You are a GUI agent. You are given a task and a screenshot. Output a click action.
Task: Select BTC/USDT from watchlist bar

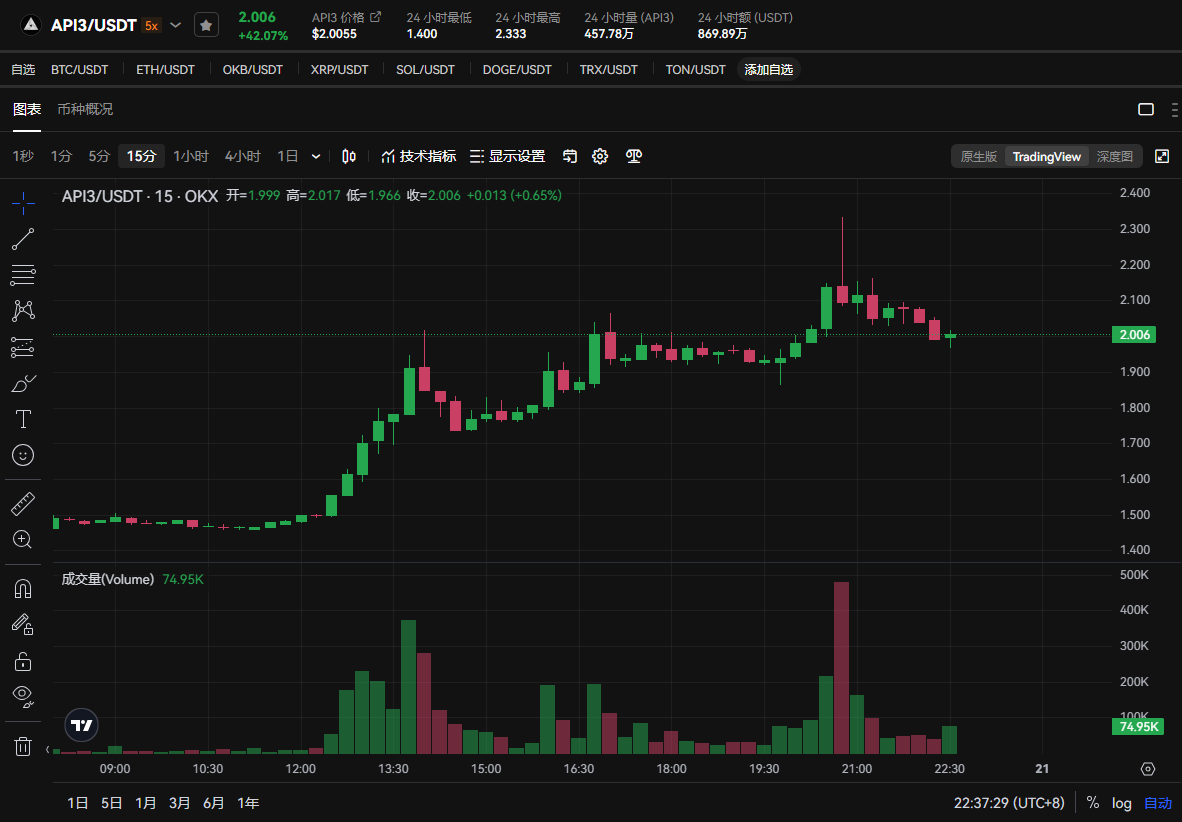[79, 69]
